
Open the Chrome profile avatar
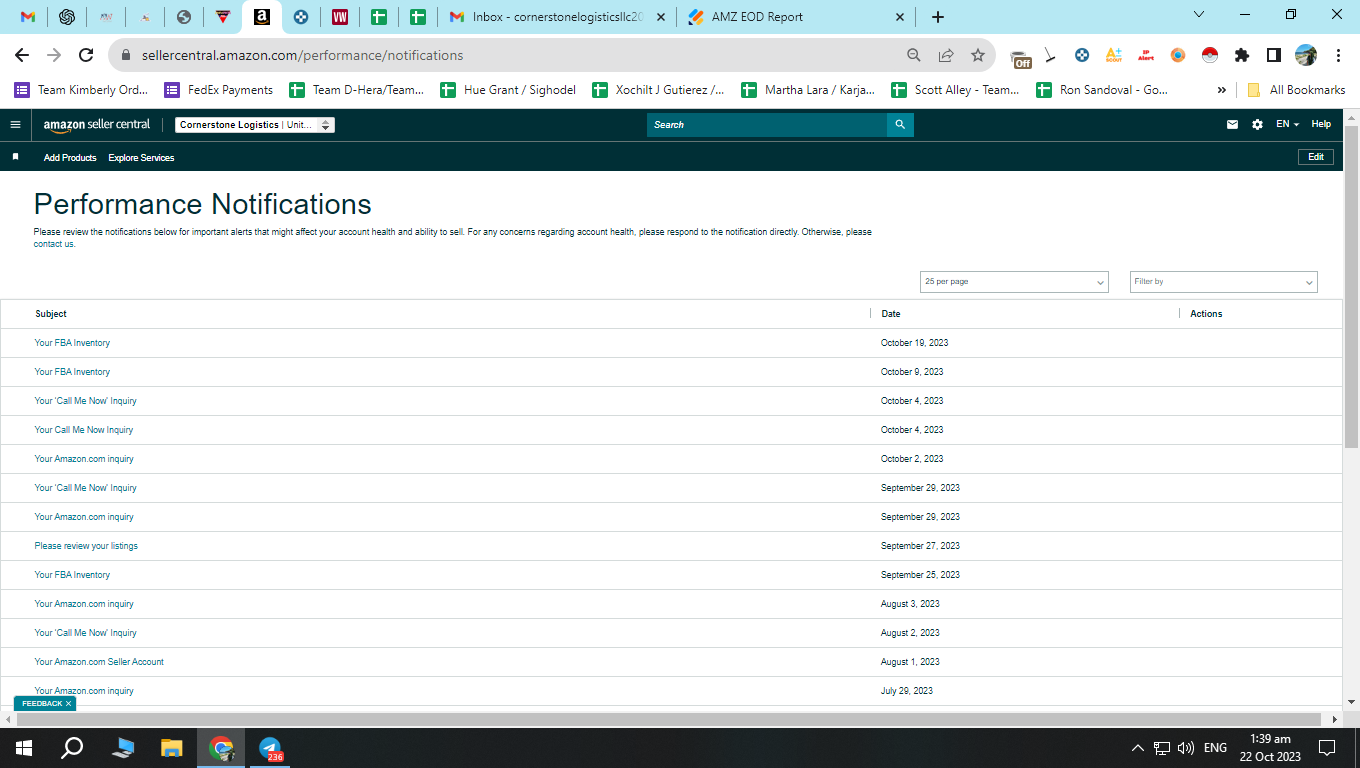click(x=1306, y=55)
